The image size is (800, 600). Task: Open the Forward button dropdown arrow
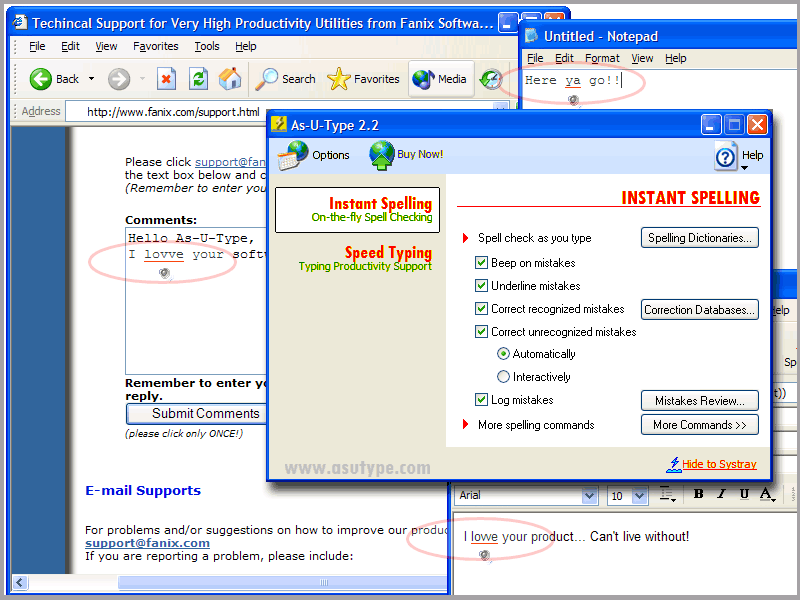(142, 79)
